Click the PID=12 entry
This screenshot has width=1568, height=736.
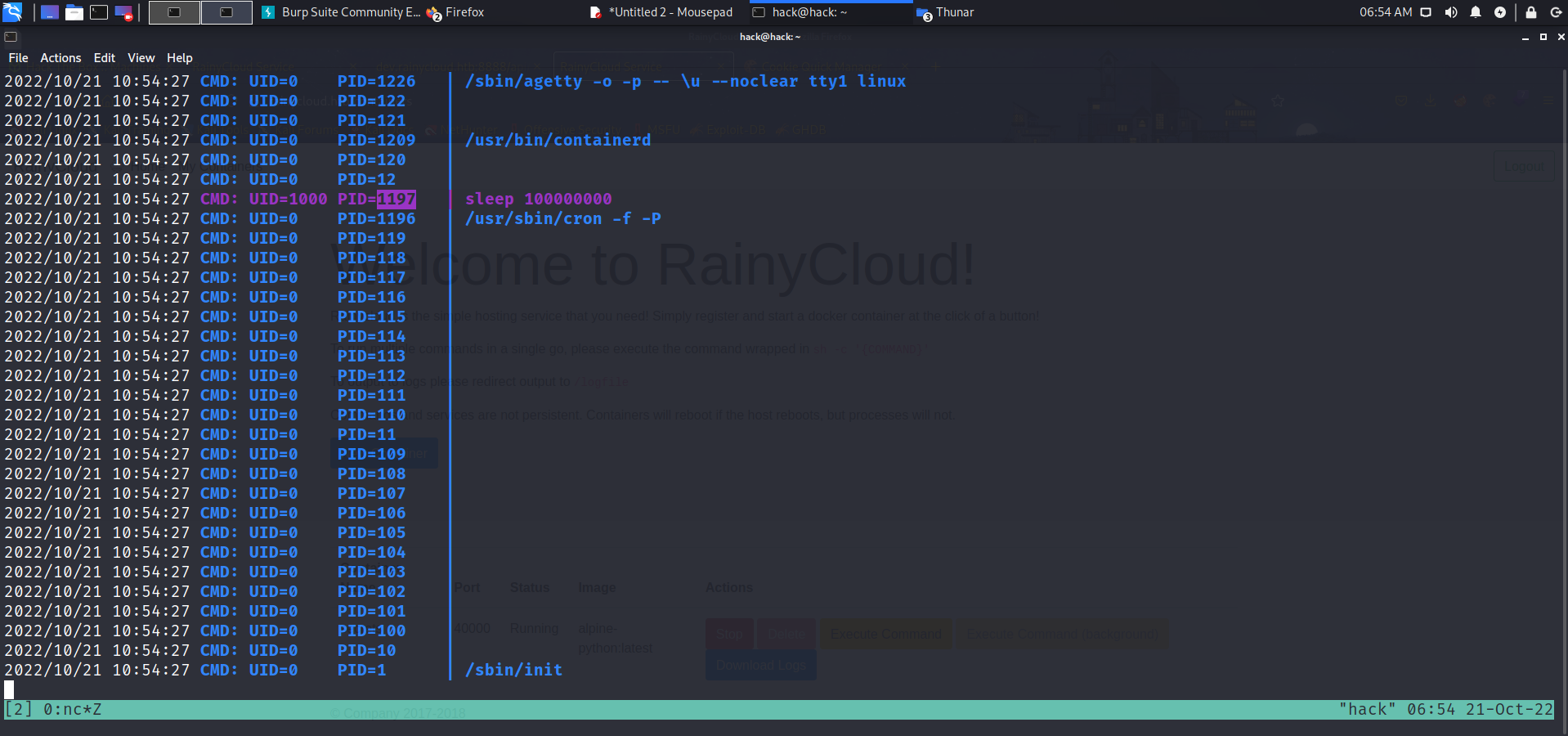(x=366, y=179)
